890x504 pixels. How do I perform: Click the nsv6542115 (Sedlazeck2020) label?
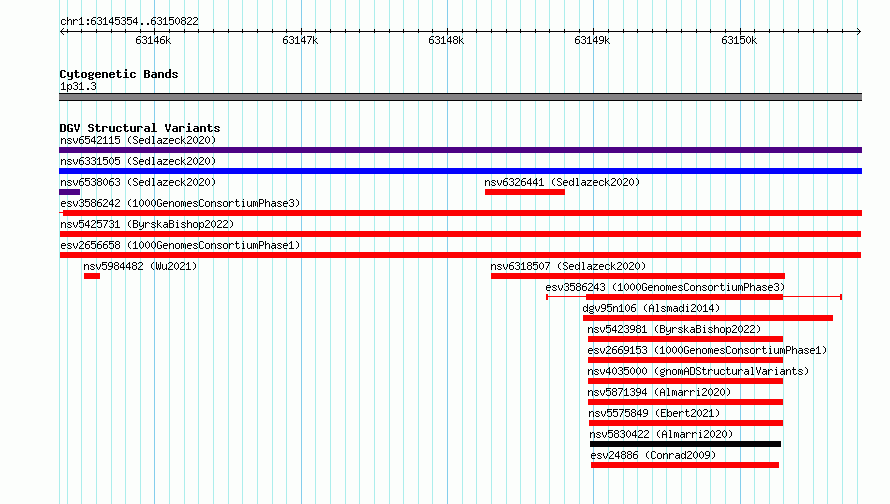tap(138, 140)
